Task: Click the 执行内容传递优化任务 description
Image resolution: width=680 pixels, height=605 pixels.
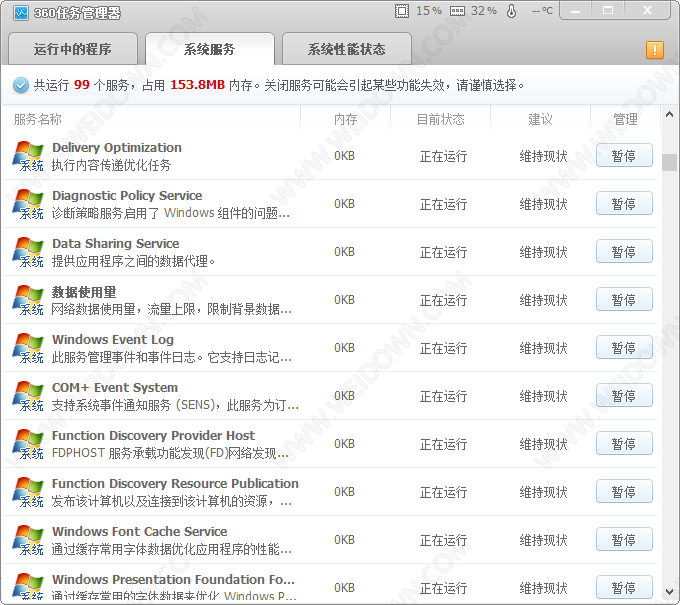Action: pos(111,165)
